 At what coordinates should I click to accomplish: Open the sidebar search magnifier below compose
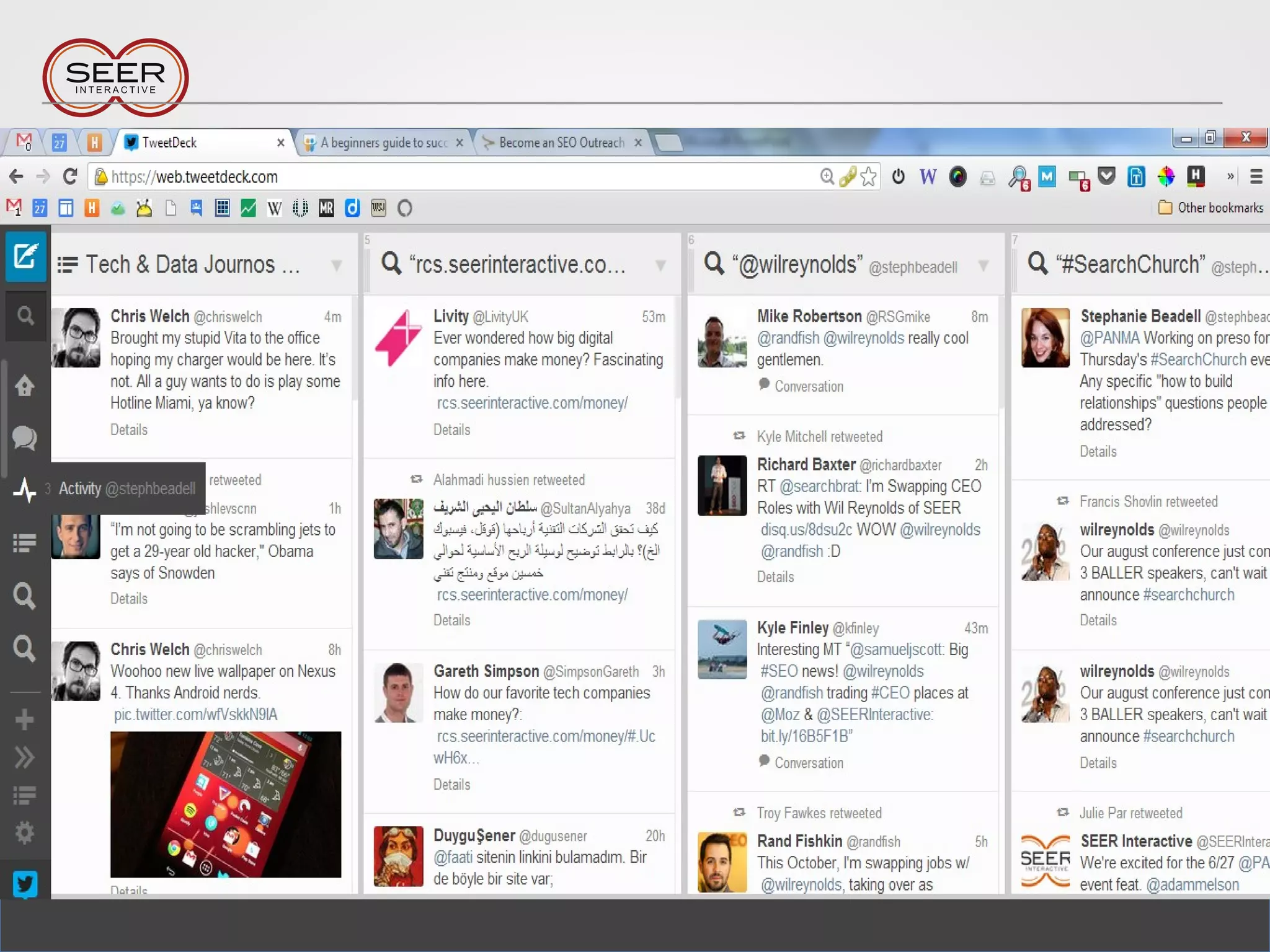(25, 316)
